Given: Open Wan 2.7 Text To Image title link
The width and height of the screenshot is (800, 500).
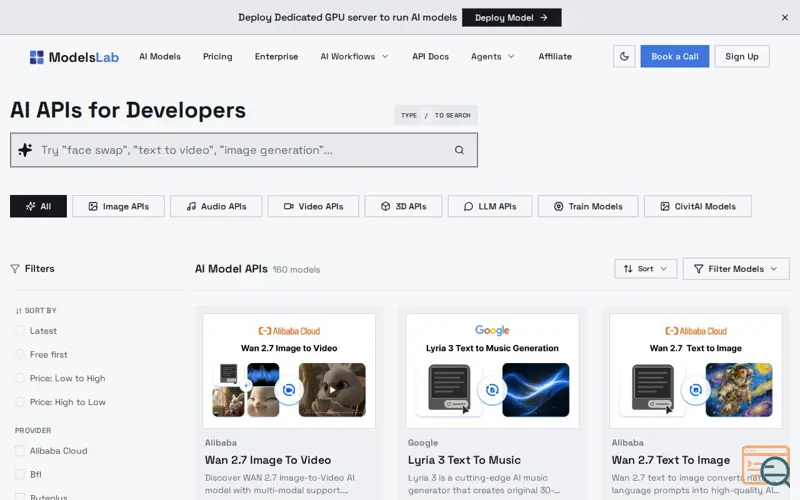Looking at the screenshot, I should [x=670, y=460].
